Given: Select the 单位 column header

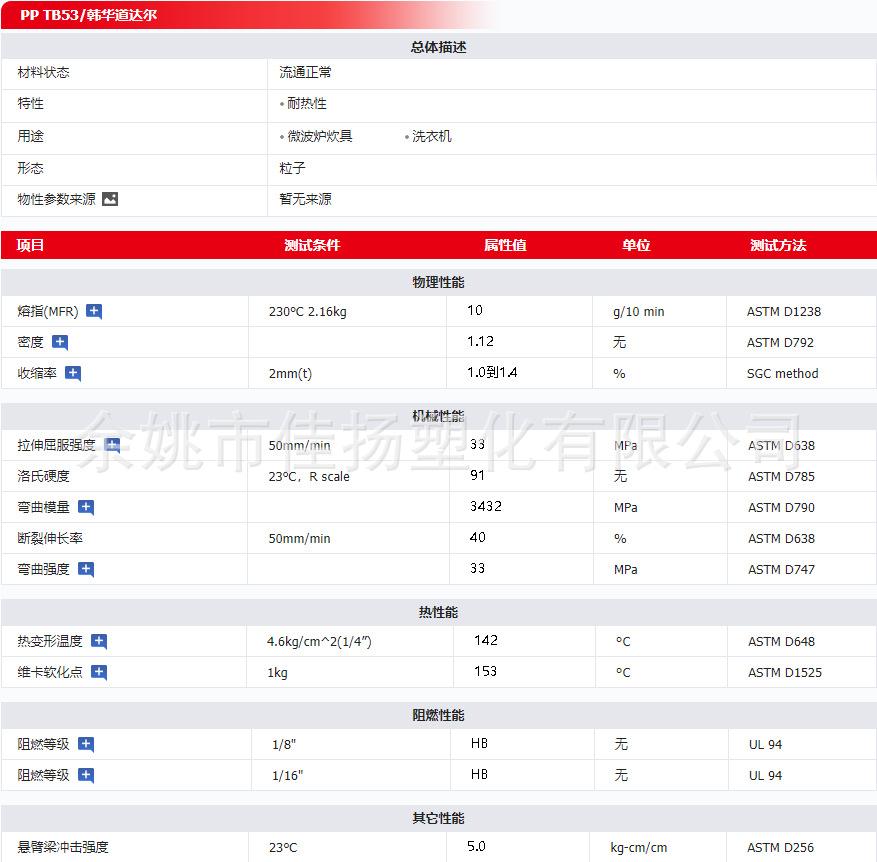Looking at the screenshot, I should click(636, 245).
